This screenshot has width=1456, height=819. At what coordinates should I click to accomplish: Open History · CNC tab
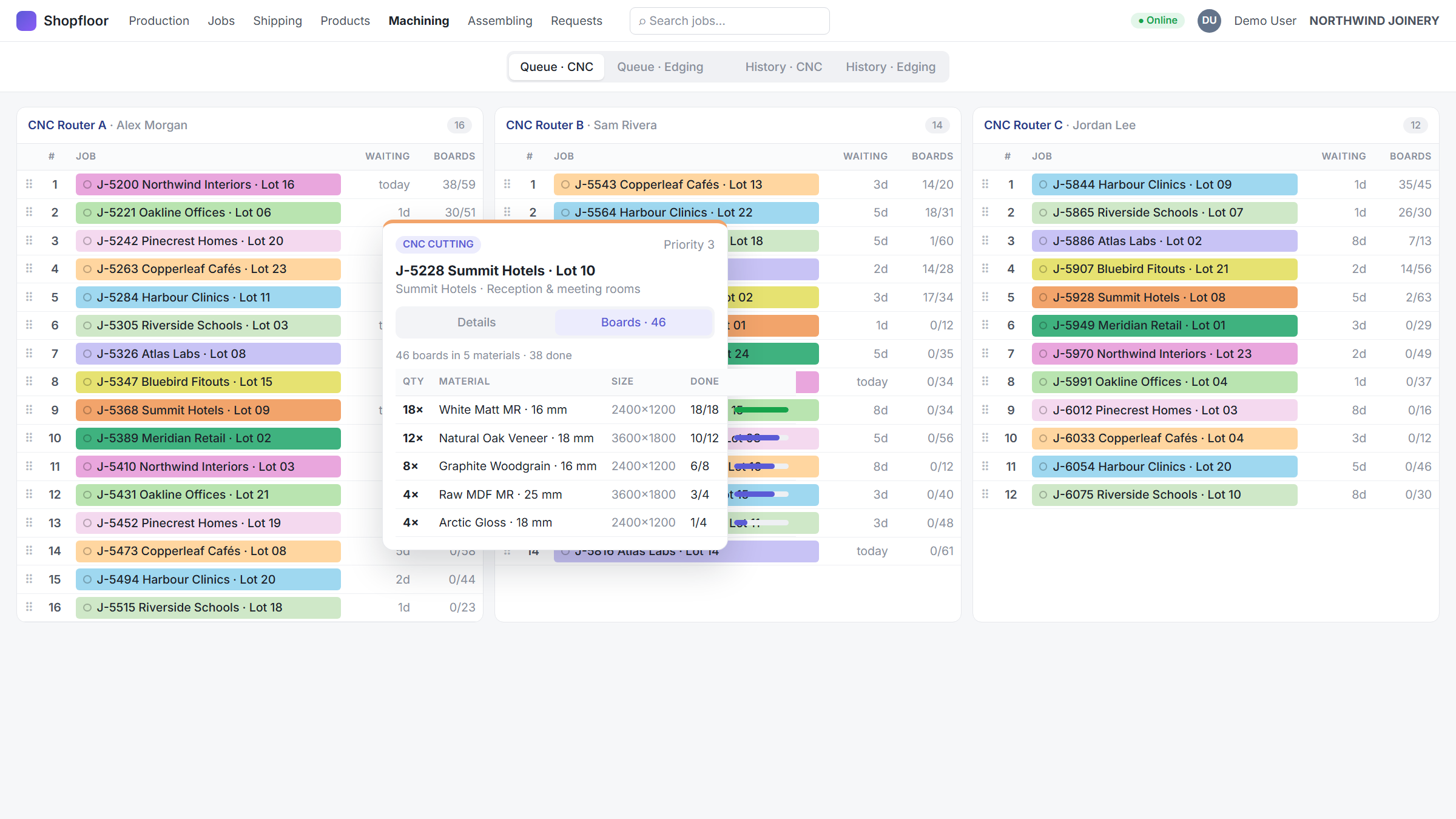click(x=784, y=67)
